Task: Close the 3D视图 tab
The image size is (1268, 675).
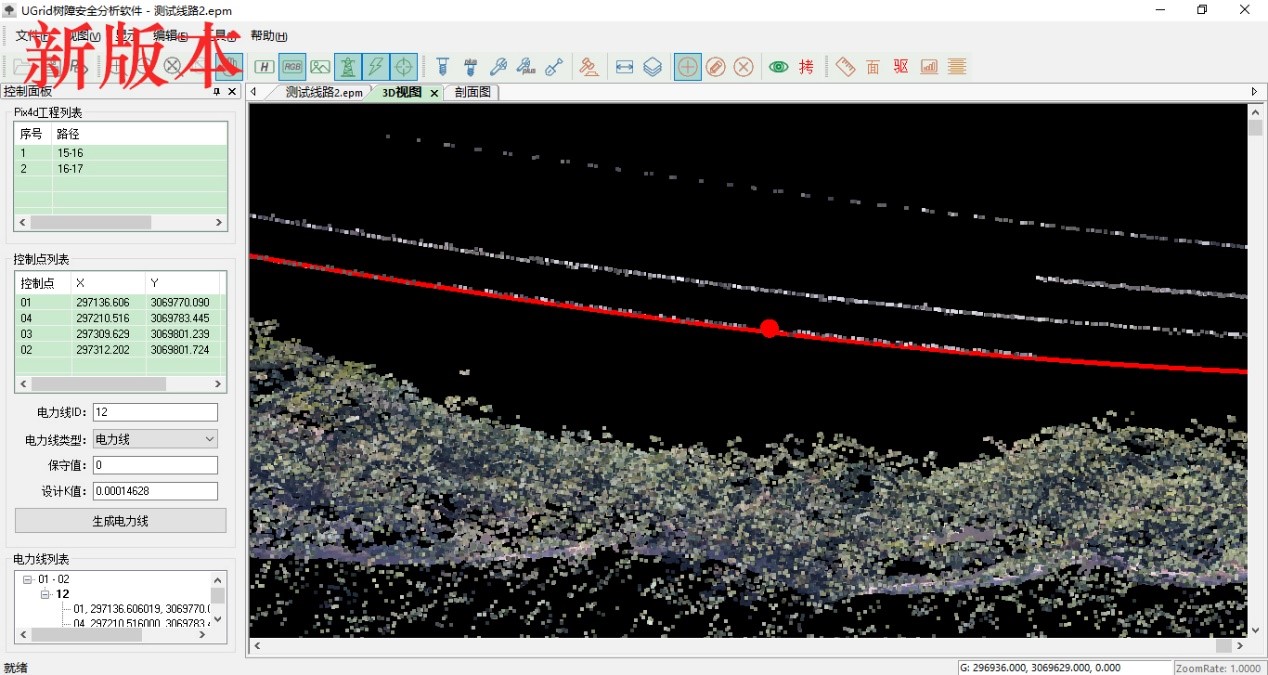Action: 434,93
